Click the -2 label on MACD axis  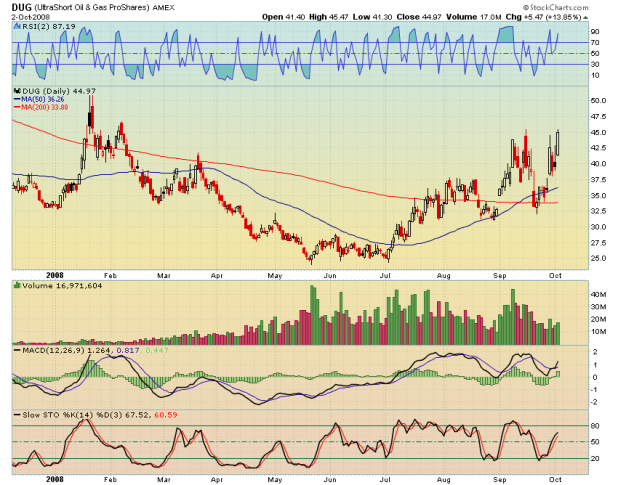tap(594, 402)
